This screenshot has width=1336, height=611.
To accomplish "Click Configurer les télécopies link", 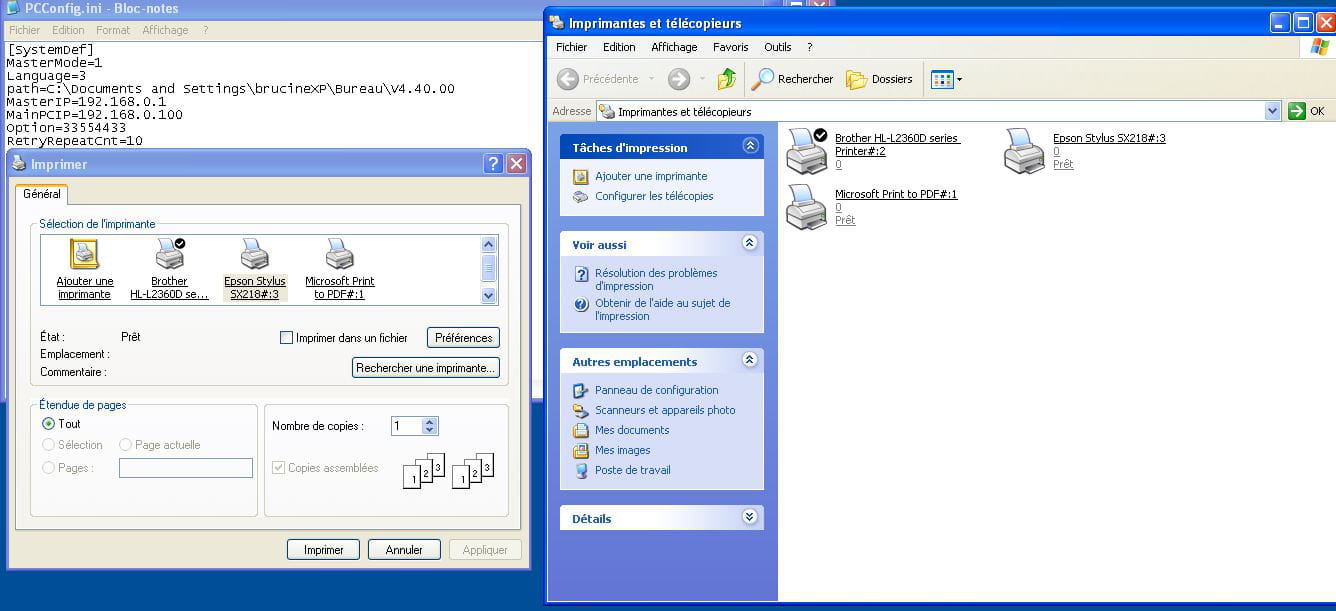I will (x=654, y=196).
